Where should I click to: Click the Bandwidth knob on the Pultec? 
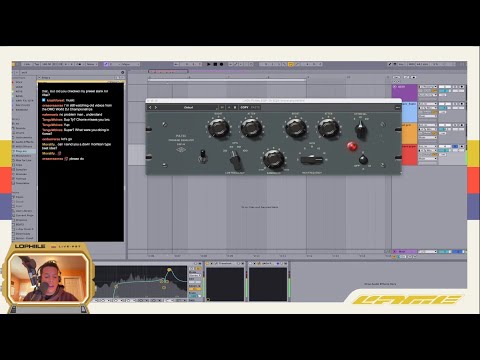click(x=274, y=159)
